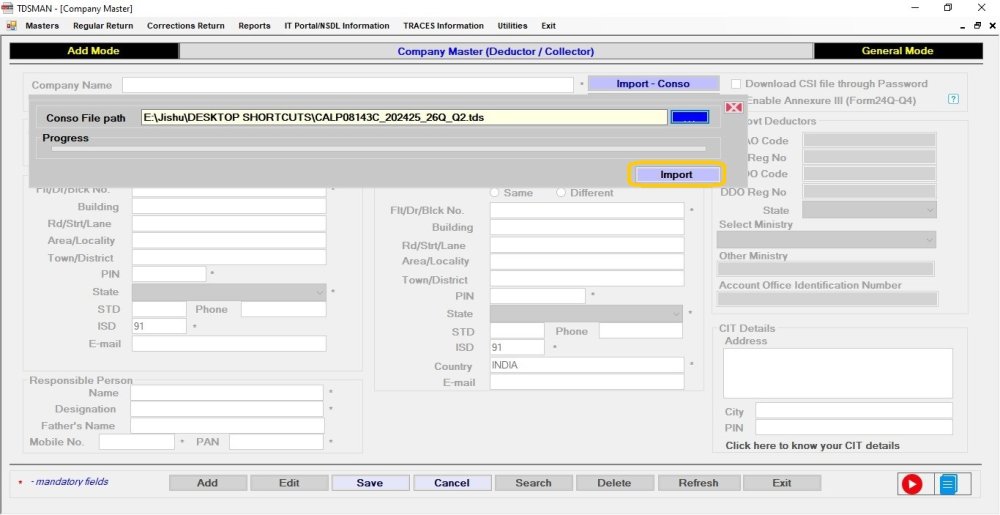Image resolution: width=1000 pixels, height=515 pixels.
Task: Click the deductor E-mail field
Action: [x=229, y=344]
